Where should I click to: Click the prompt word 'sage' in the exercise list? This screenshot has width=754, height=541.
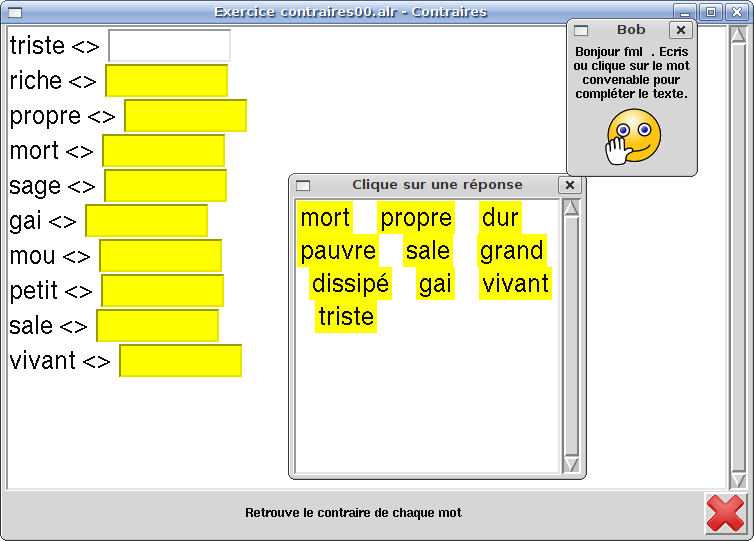click(x=35, y=187)
